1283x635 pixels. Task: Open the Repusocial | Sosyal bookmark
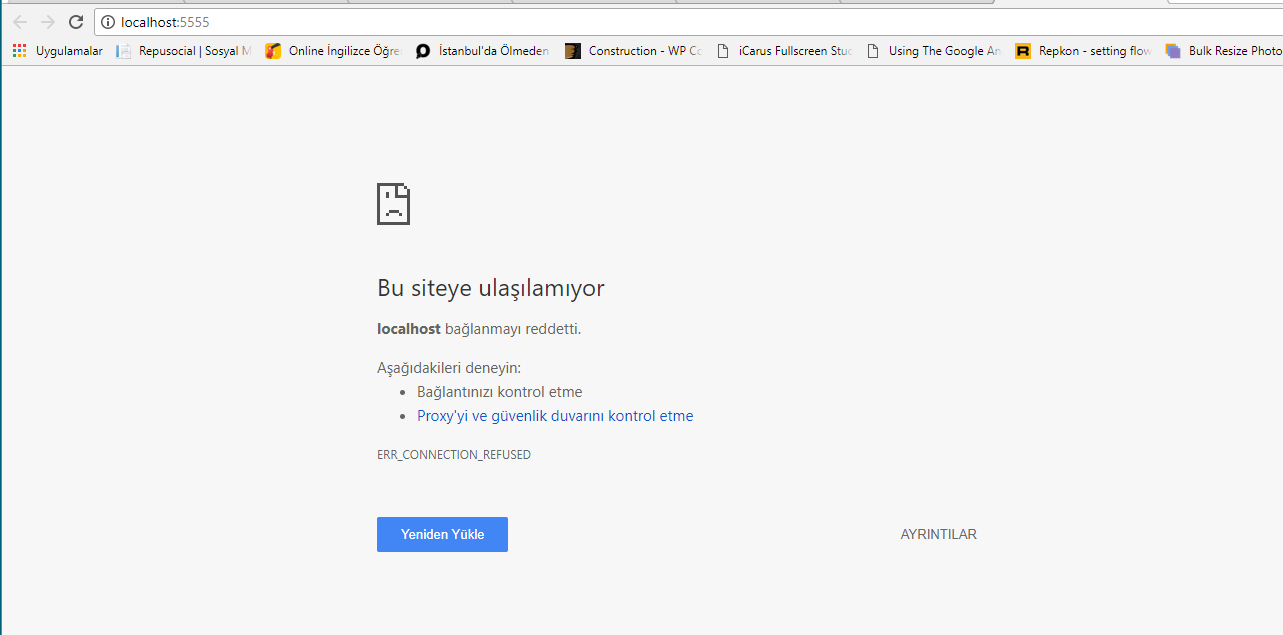point(184,51)
